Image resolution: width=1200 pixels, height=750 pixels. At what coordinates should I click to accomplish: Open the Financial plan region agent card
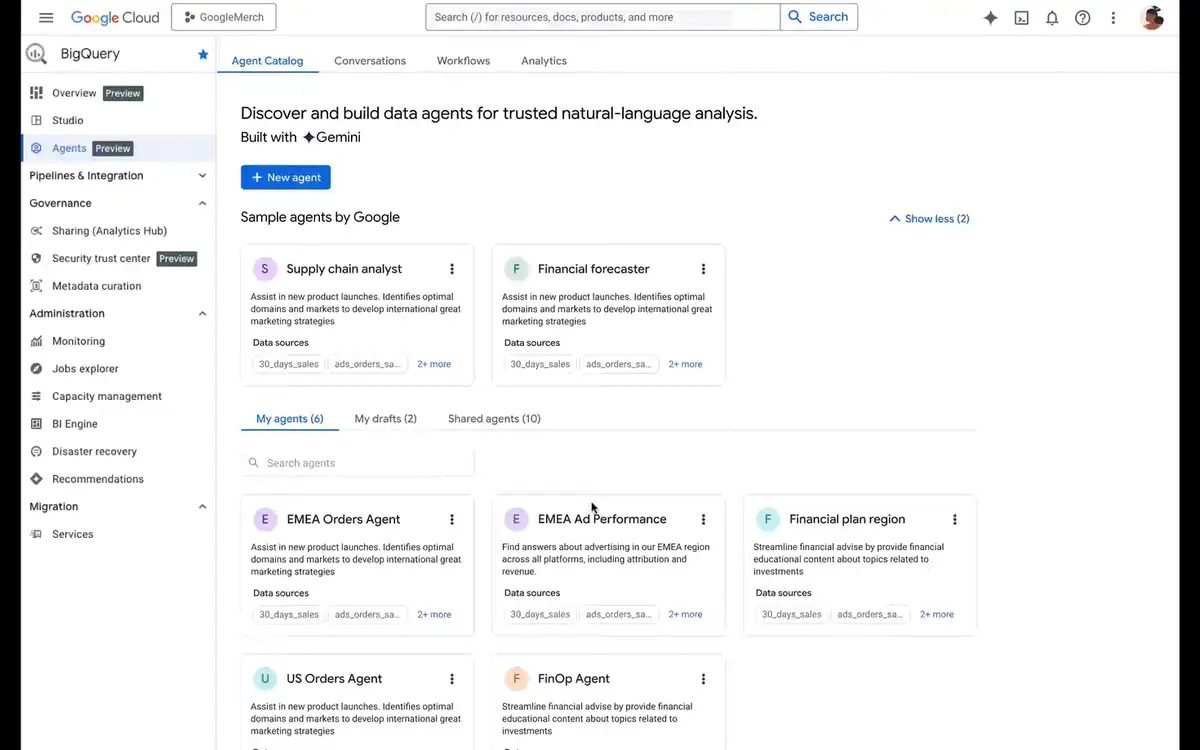click(860, 565)
